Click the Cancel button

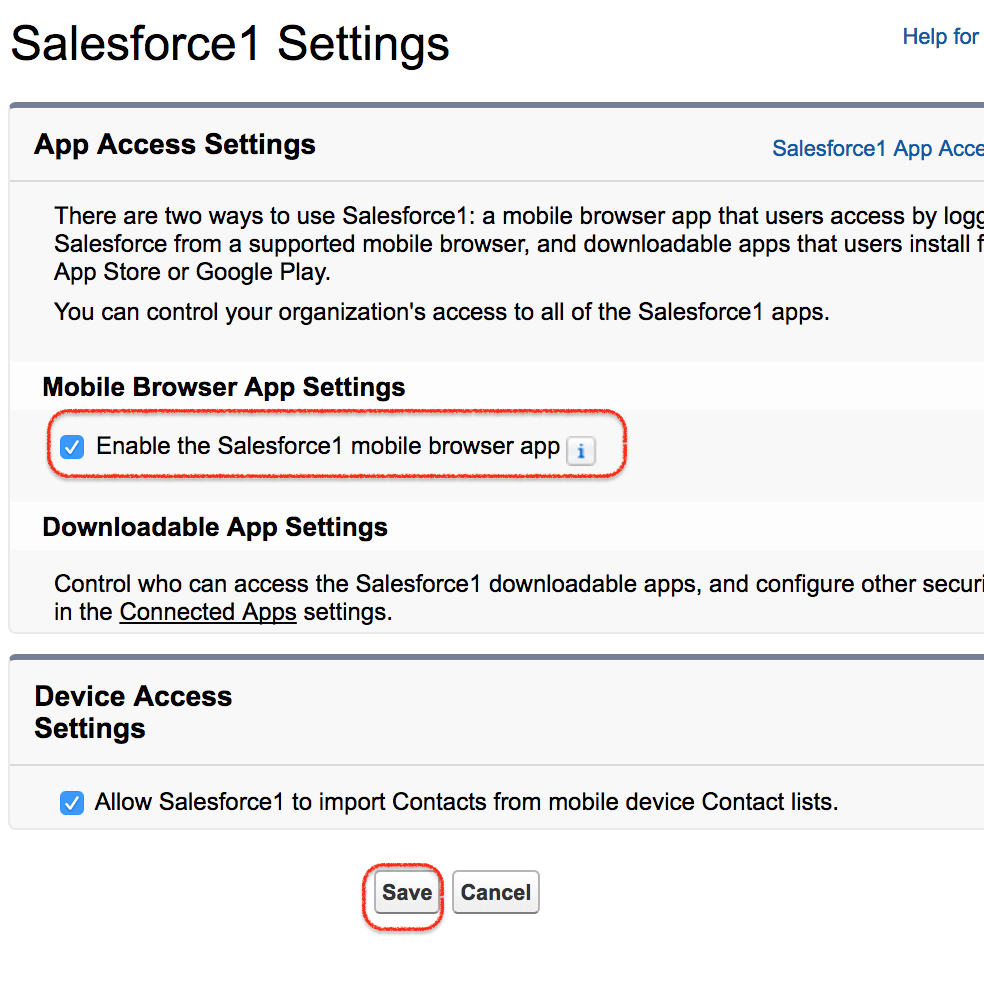pyautogui.click(x=495, y=892)
